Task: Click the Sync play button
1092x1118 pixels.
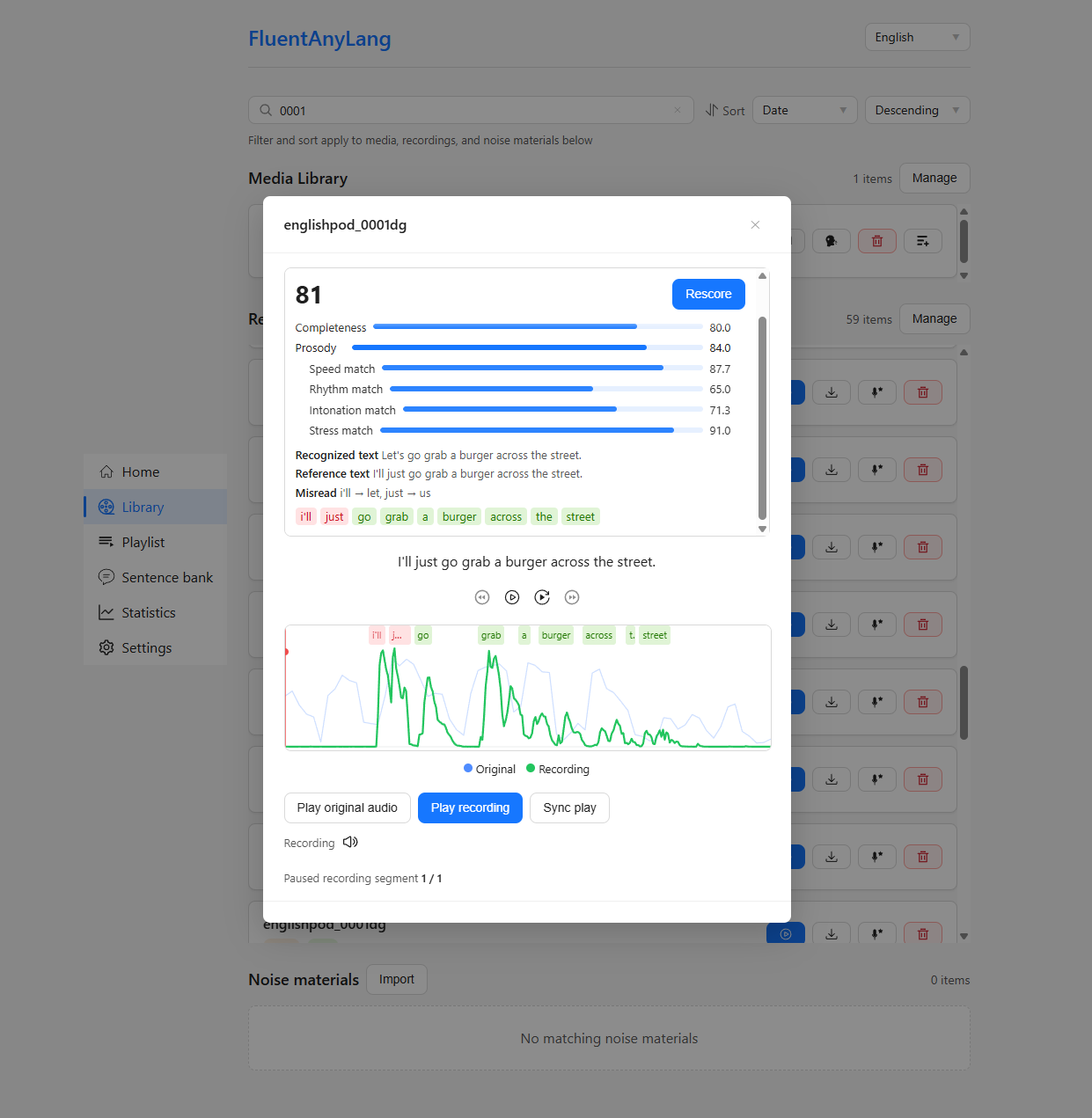Action: point(569,807)
